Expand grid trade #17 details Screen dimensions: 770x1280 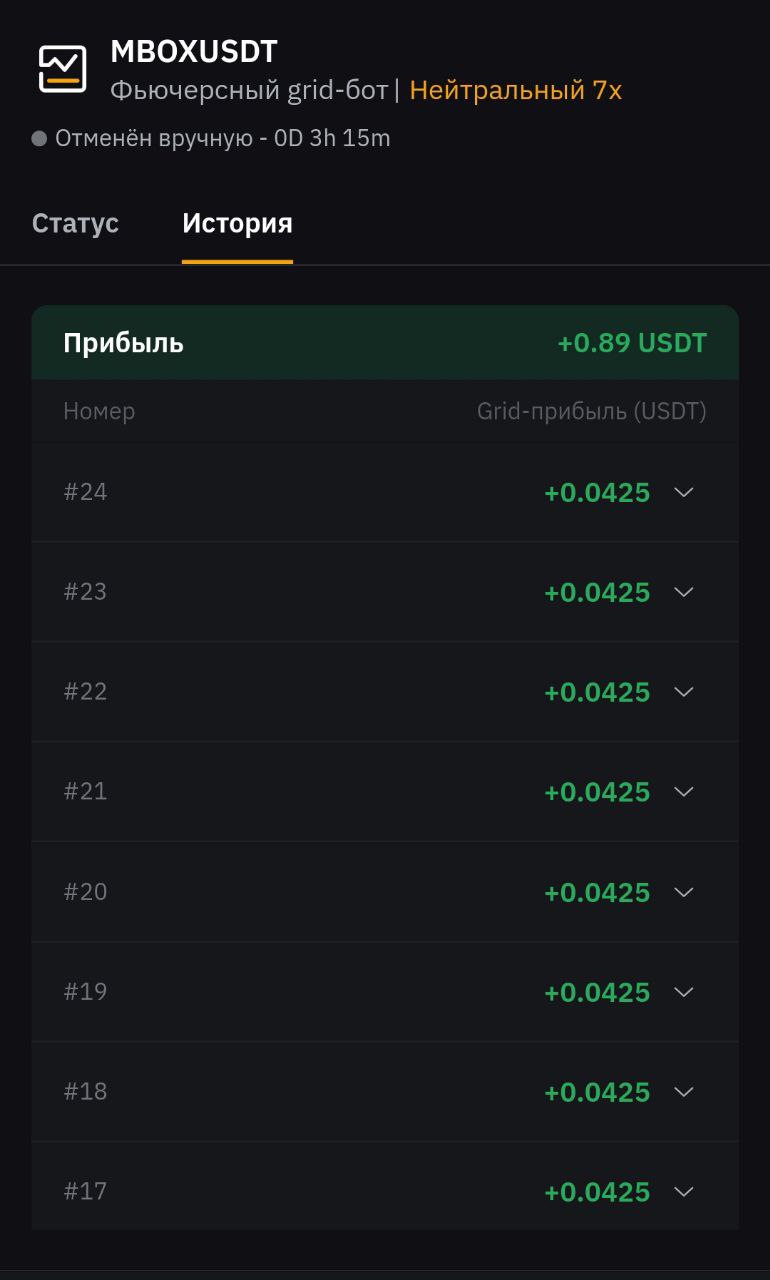click(684, 1192)
